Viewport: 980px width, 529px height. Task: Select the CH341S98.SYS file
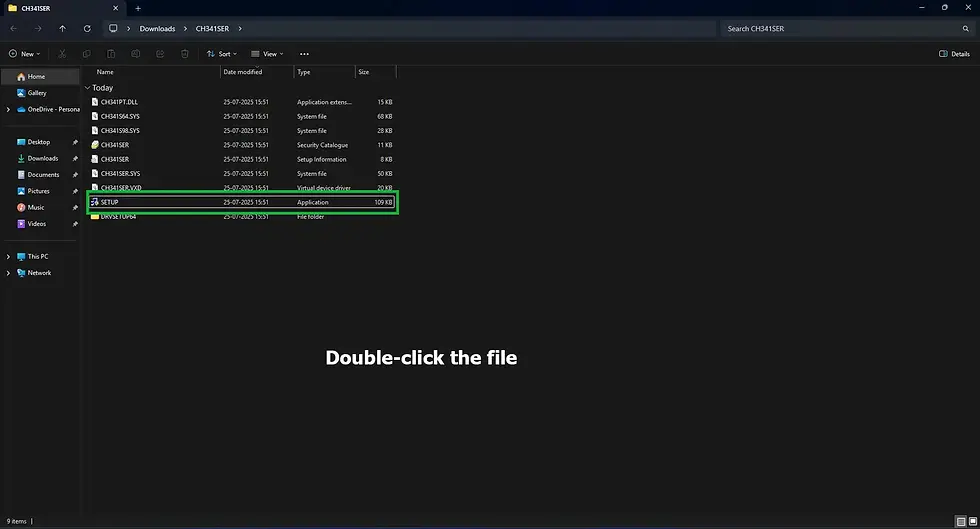click(x=242, y=131)
